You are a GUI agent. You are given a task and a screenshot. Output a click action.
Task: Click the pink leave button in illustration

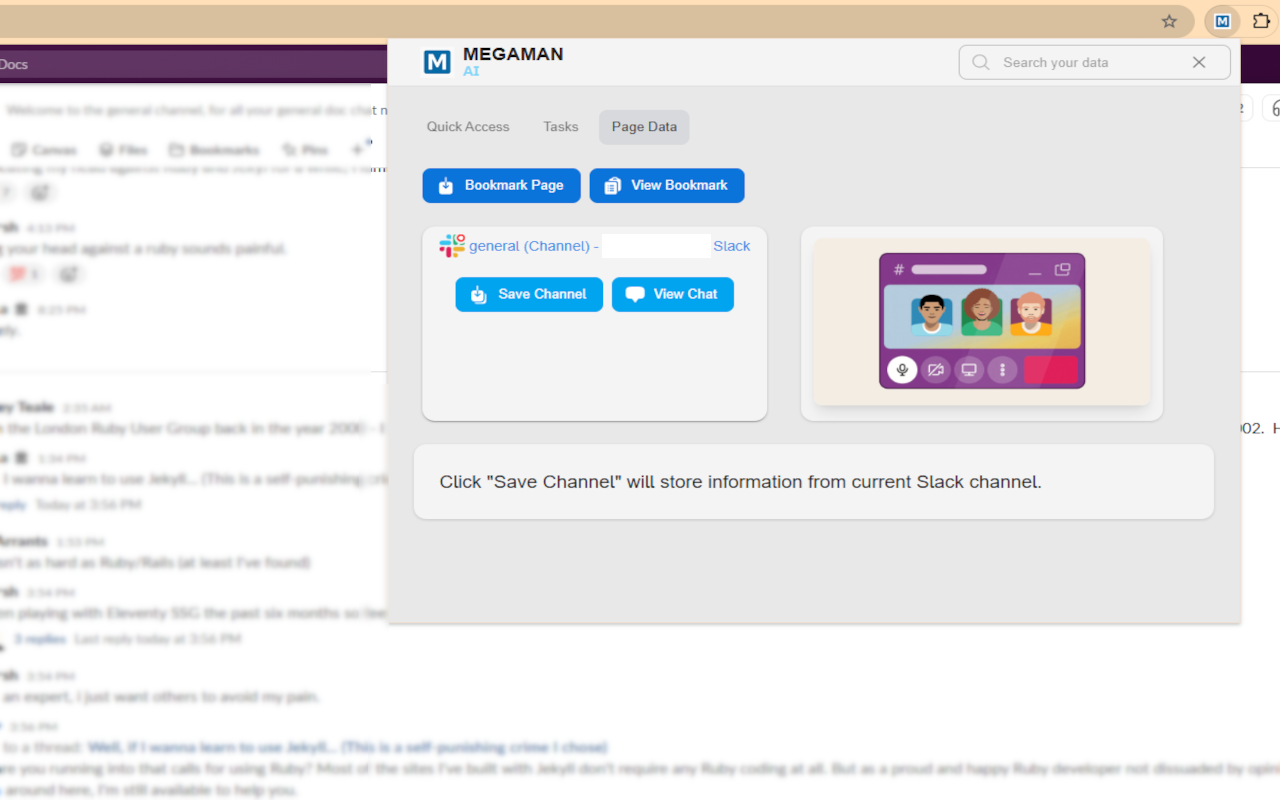pyautogui.click(x=1050, y=370)
